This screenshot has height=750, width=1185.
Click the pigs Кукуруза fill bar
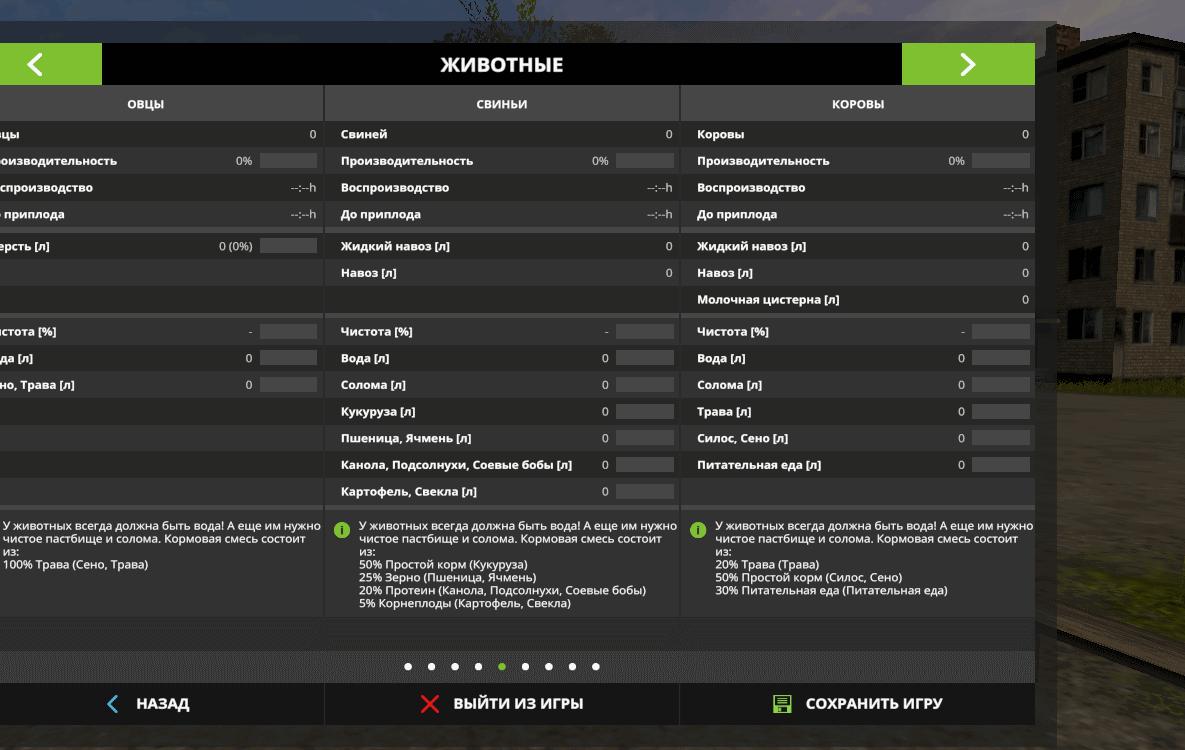pos(644,411)
